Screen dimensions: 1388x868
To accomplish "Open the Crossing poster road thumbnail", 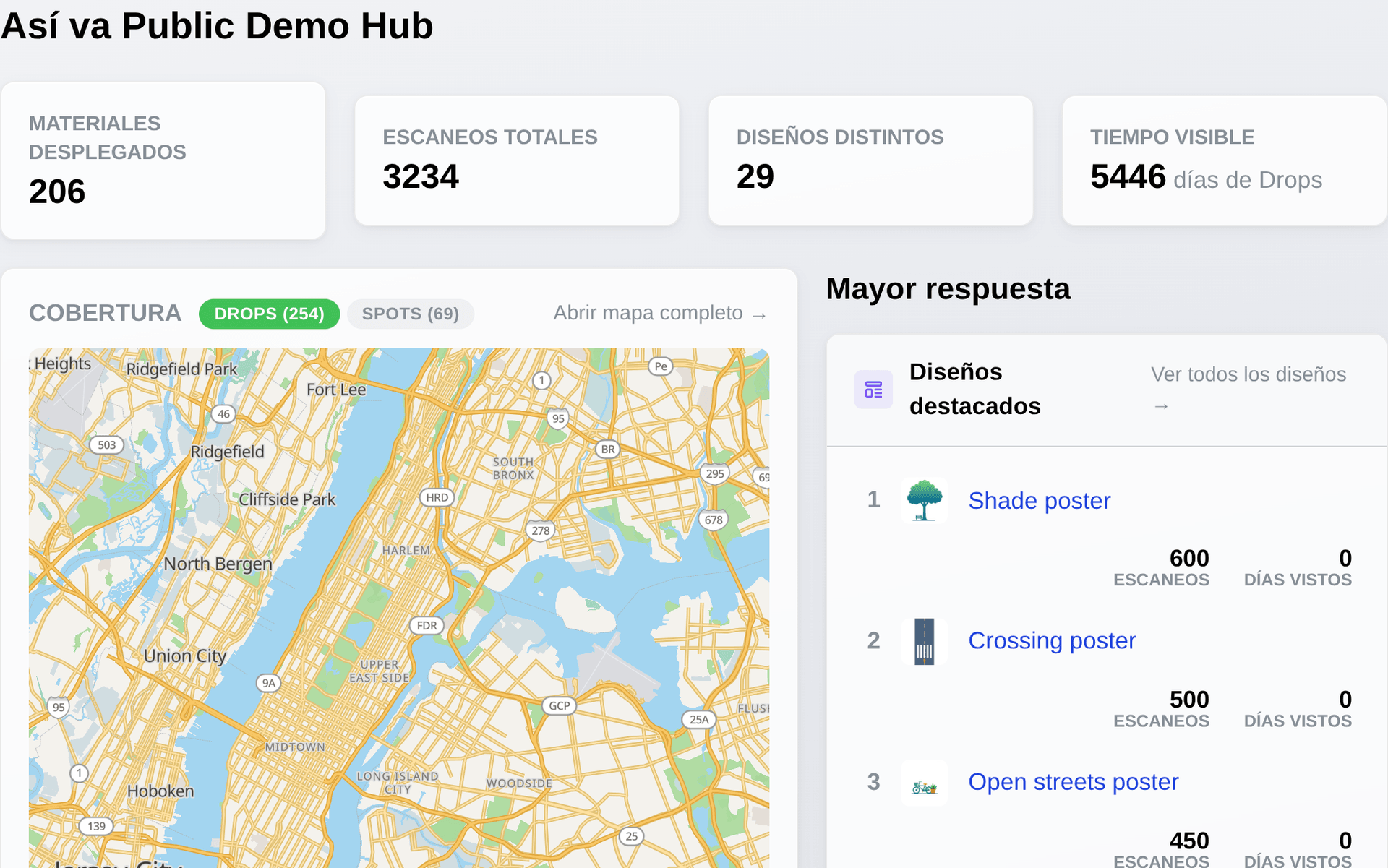I will (924, 641).
